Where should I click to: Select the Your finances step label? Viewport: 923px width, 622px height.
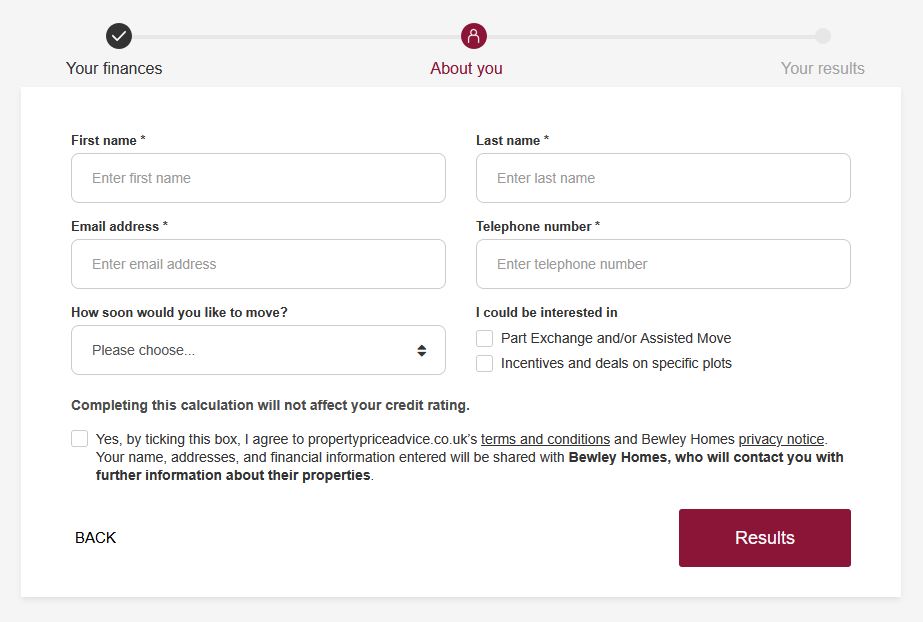tap(114, 68)
